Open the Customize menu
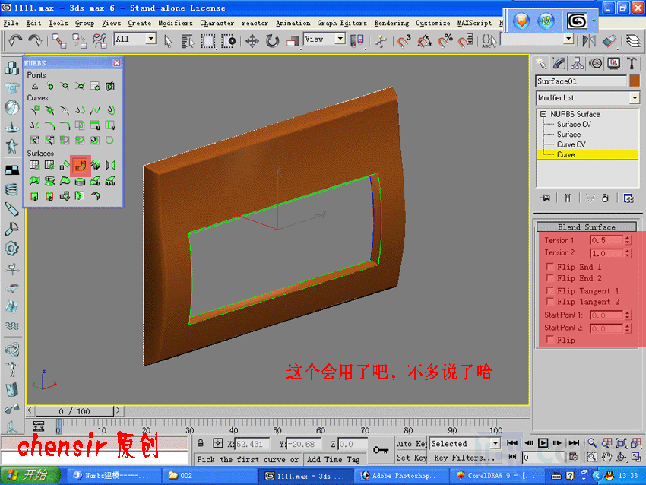This screenshot has width=646, height=485. tap(433, 23)
